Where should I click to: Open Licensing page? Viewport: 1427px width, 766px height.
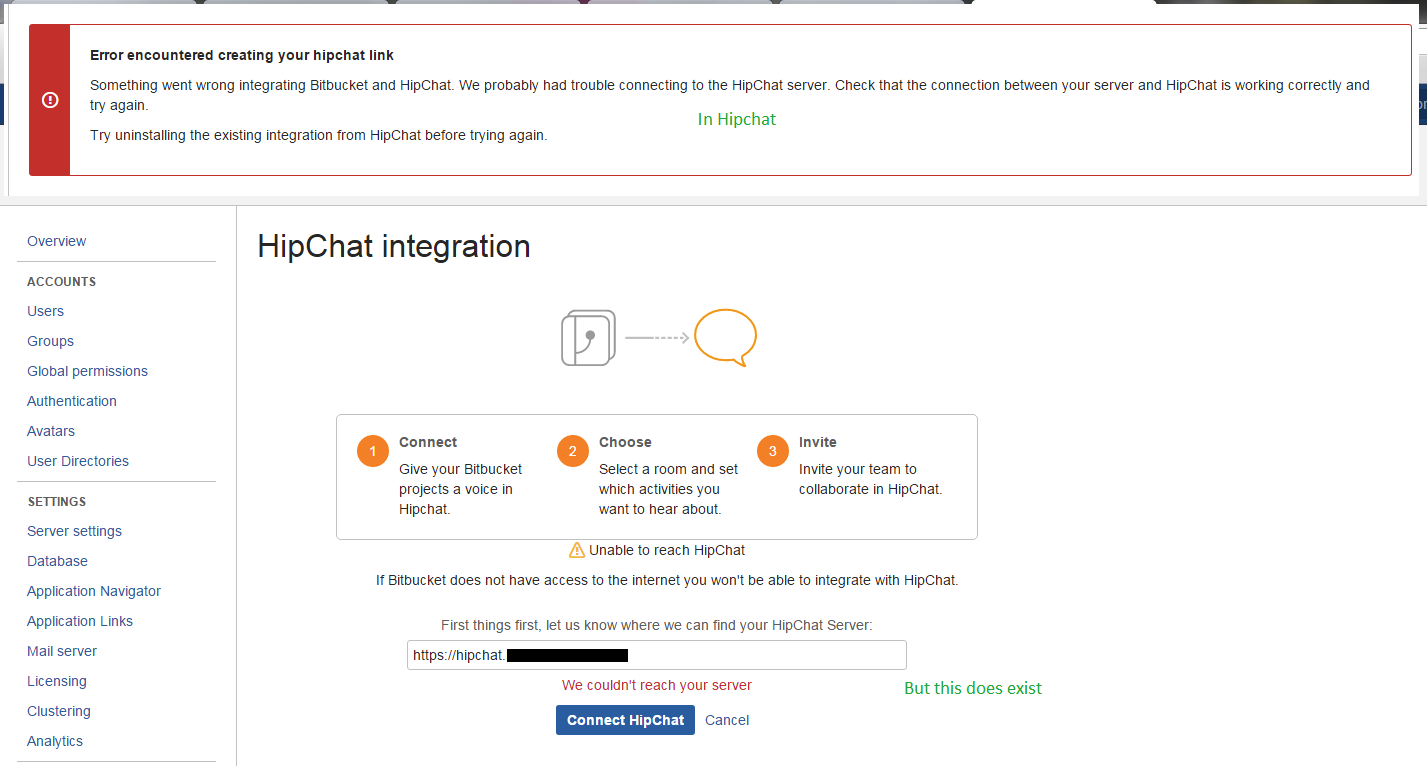click(x=57, y=681)
